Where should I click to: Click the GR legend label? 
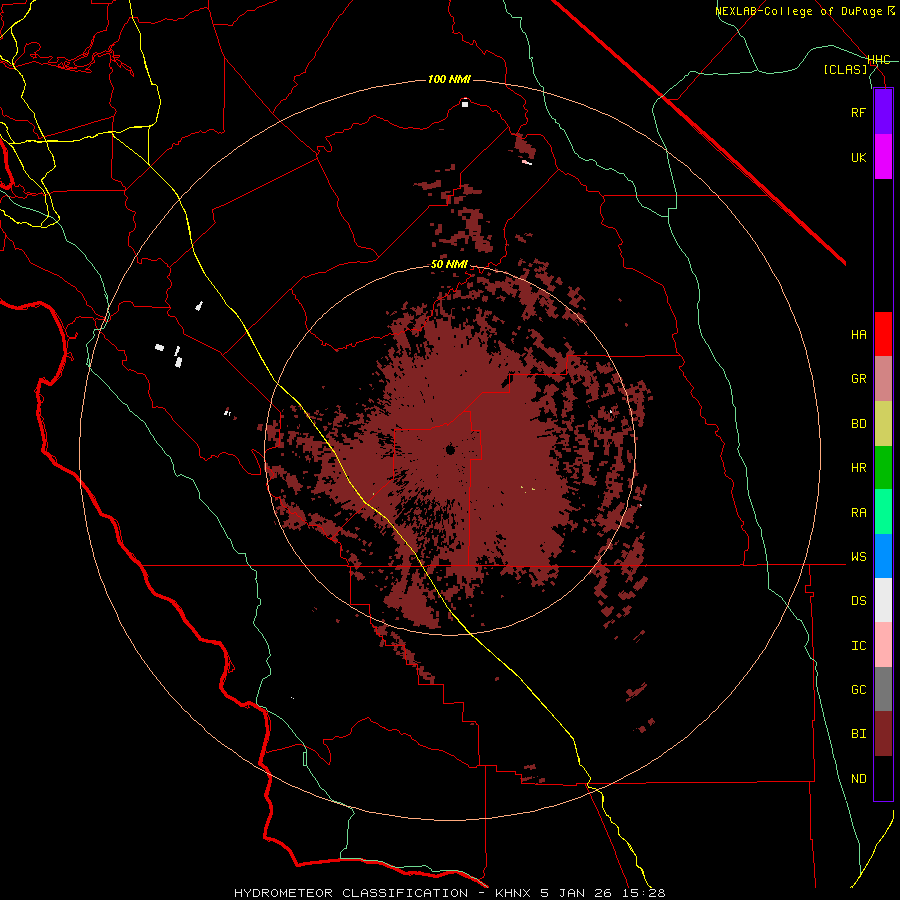click(x=858, y=379)
